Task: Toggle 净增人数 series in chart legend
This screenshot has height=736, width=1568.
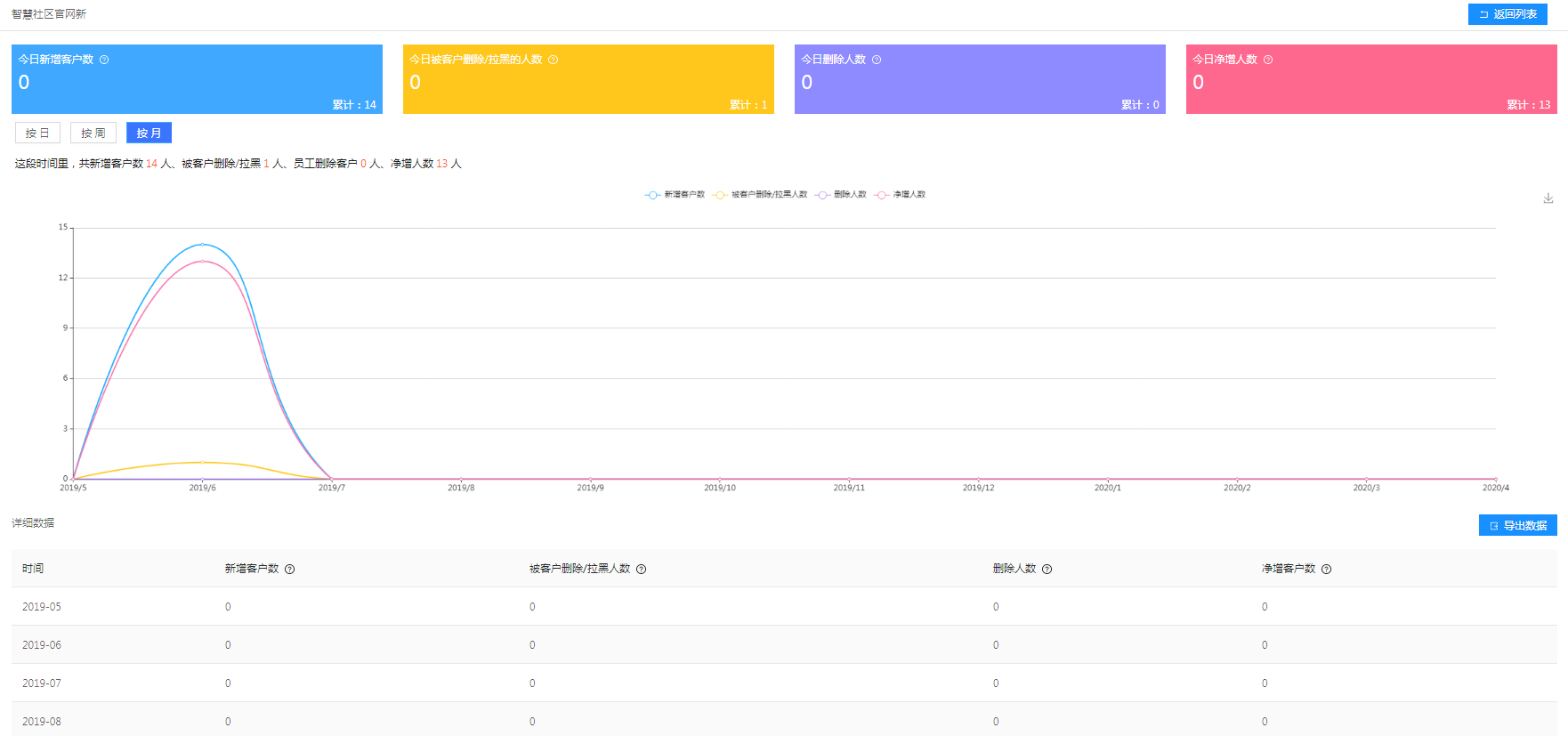Action: [900, 194]
